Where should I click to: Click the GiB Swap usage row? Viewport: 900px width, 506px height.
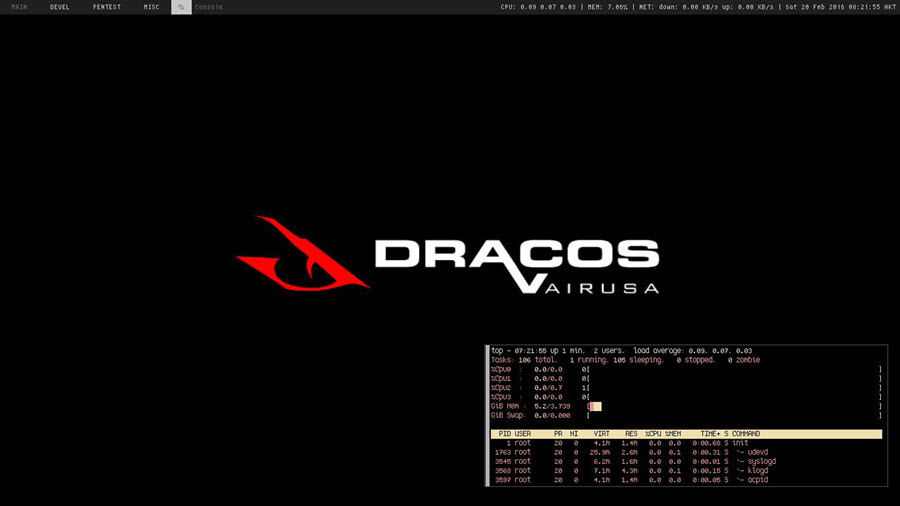686,415
